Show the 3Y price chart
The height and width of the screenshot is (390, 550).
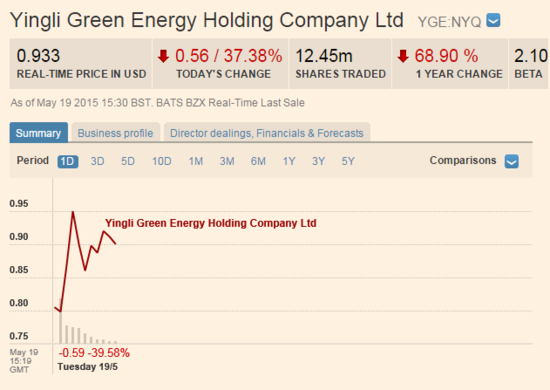coord(318,161)
